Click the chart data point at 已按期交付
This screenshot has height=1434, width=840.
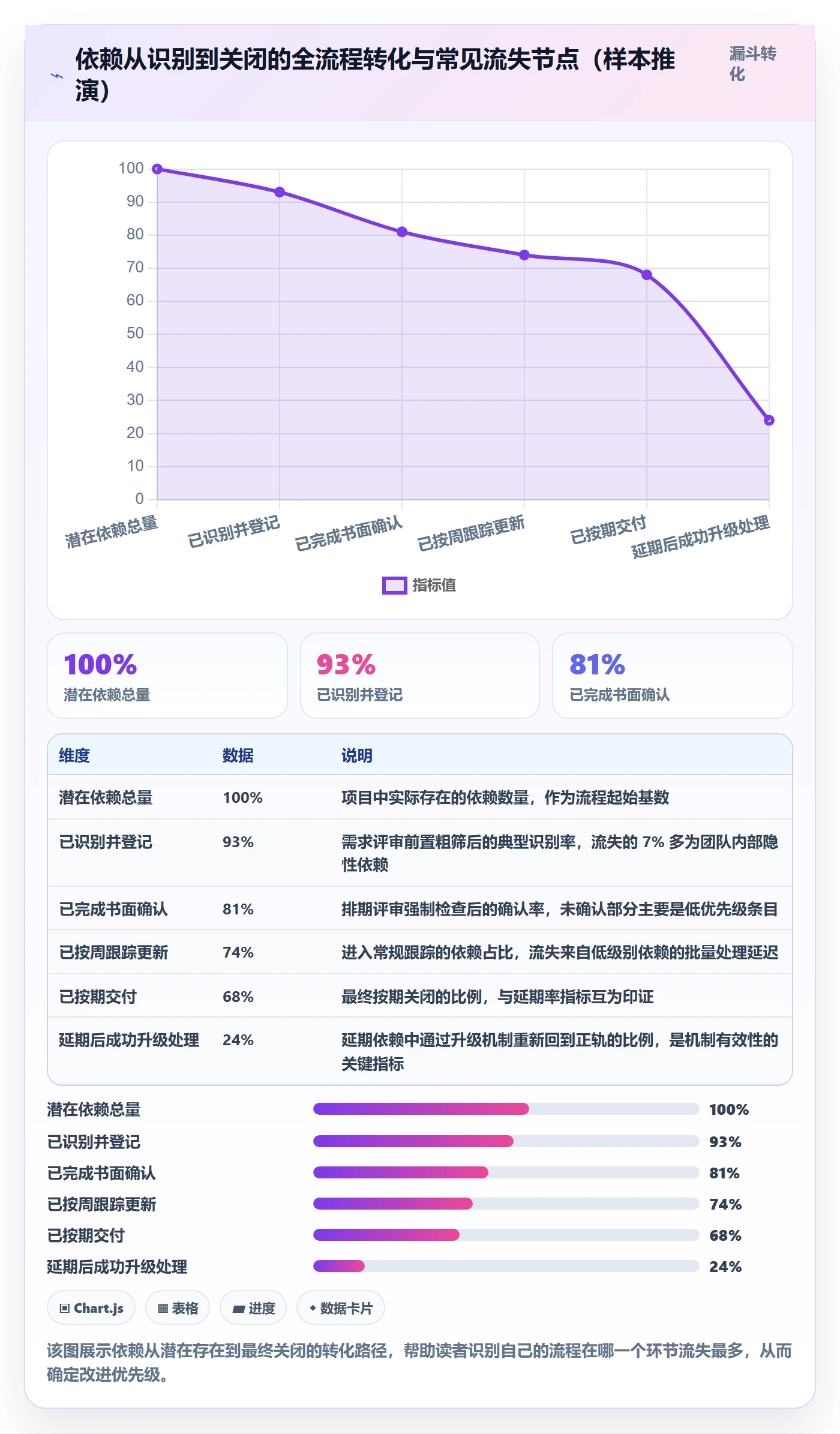[x=647, y=275]
